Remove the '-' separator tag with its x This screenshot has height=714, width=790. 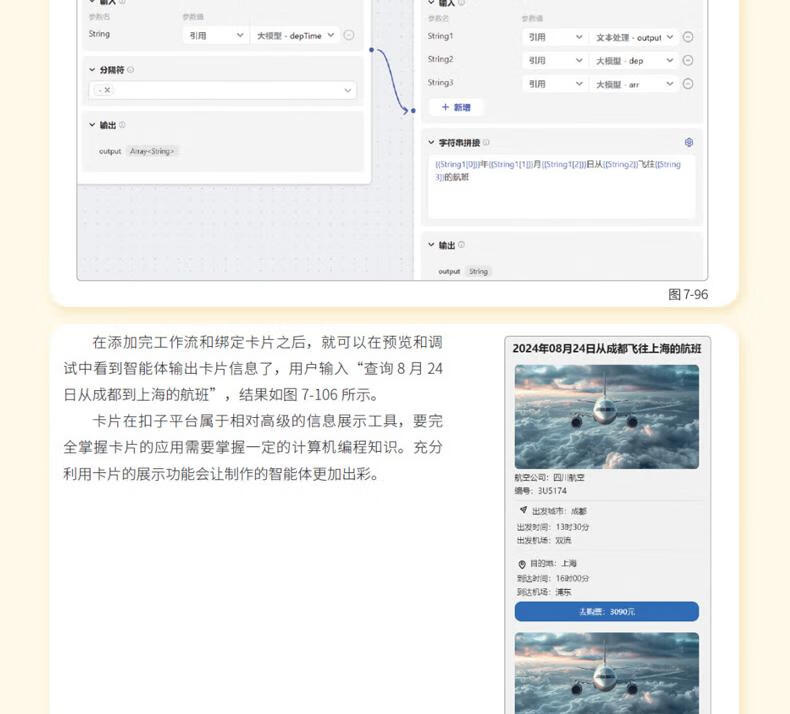[x=107, y=90]
